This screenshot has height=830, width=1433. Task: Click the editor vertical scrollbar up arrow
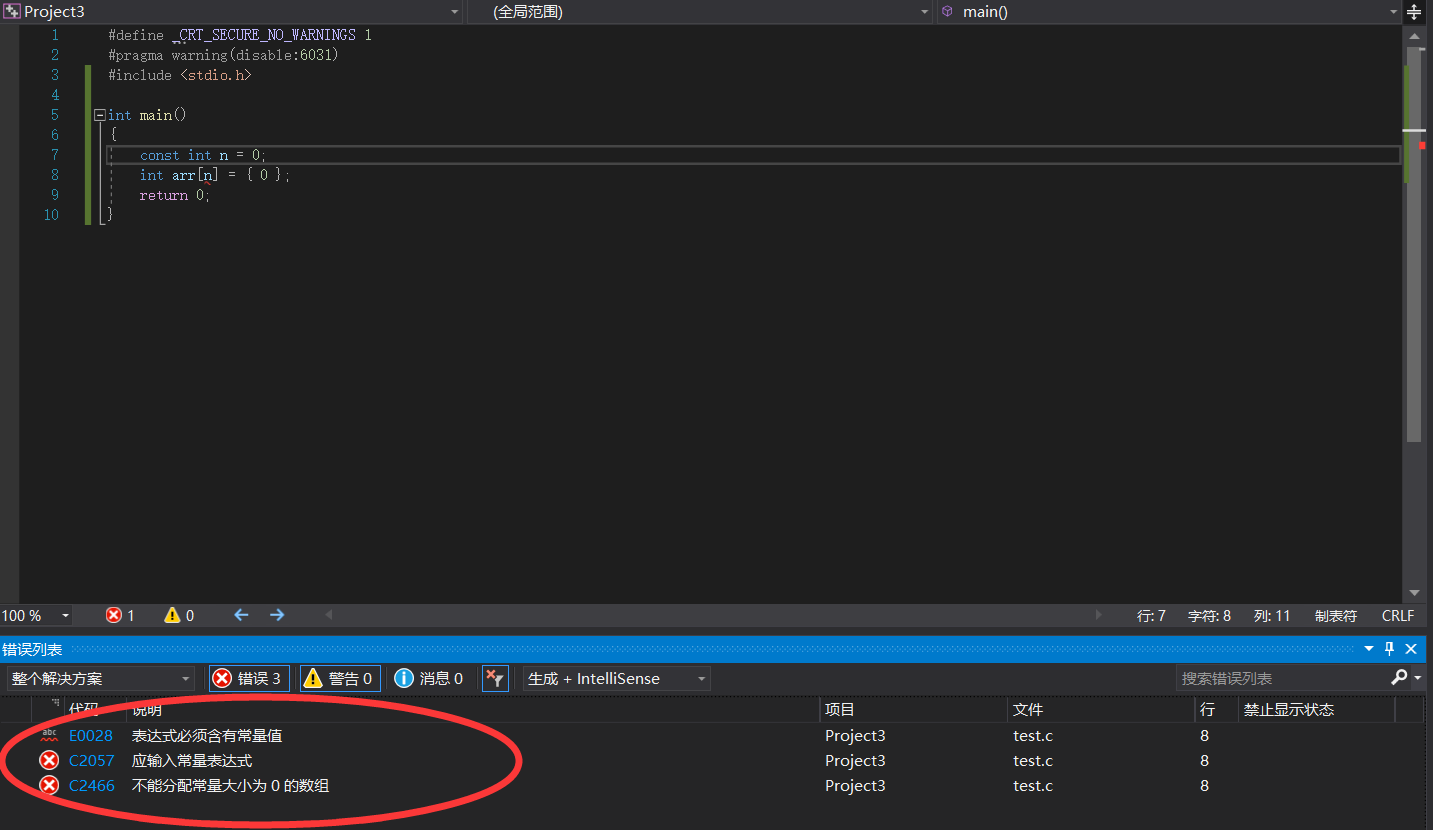1414,35
